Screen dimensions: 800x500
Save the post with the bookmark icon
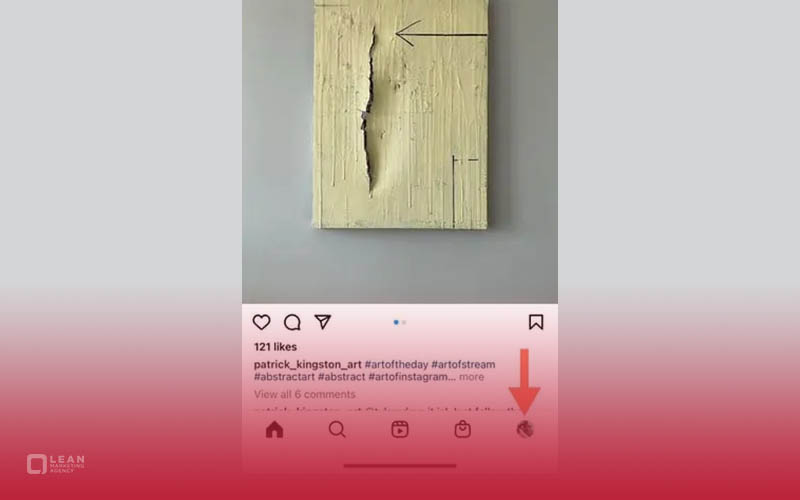(x=536, y=322)
